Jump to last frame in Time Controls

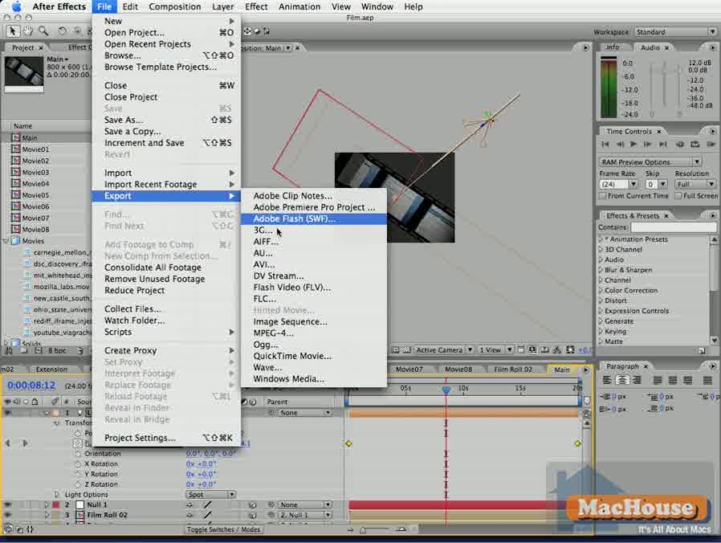click(663, 144)
